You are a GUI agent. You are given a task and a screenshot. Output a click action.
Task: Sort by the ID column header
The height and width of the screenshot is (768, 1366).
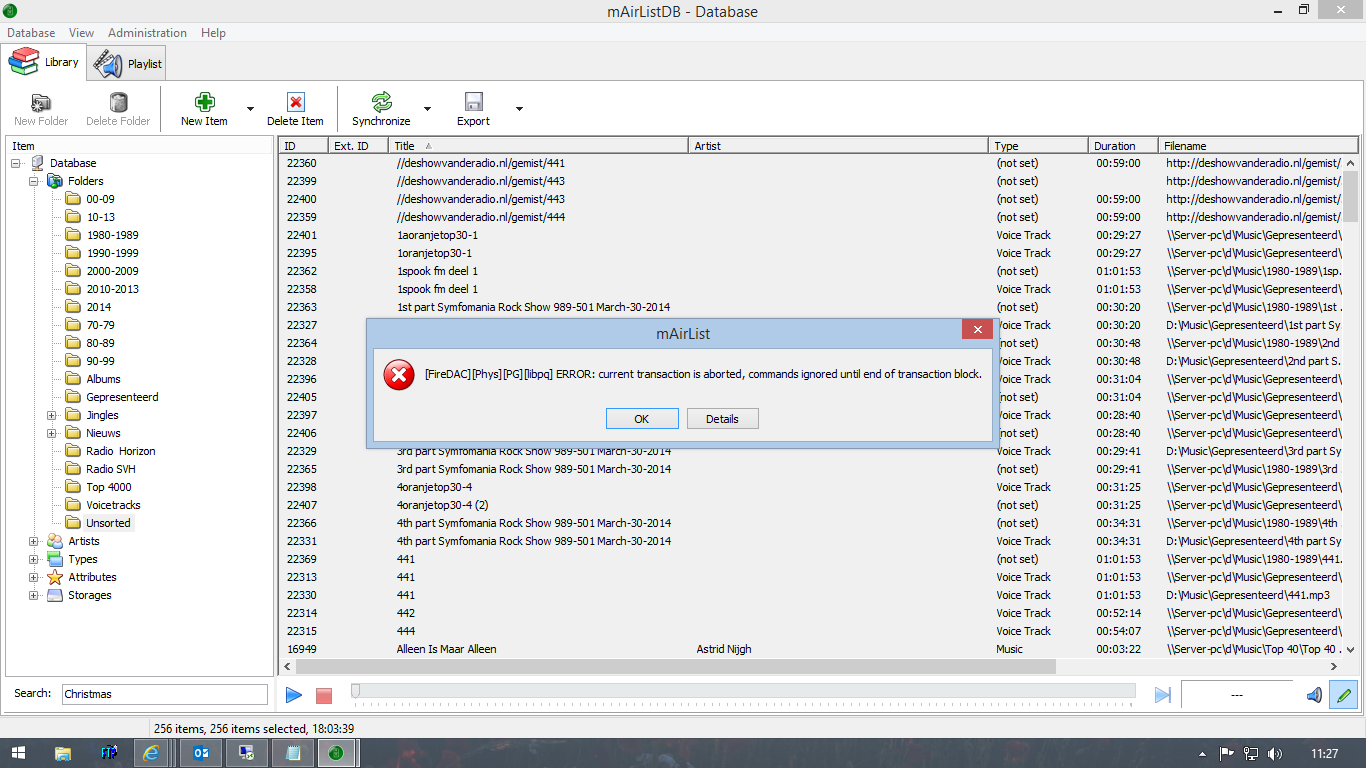(x=304, y=146)
